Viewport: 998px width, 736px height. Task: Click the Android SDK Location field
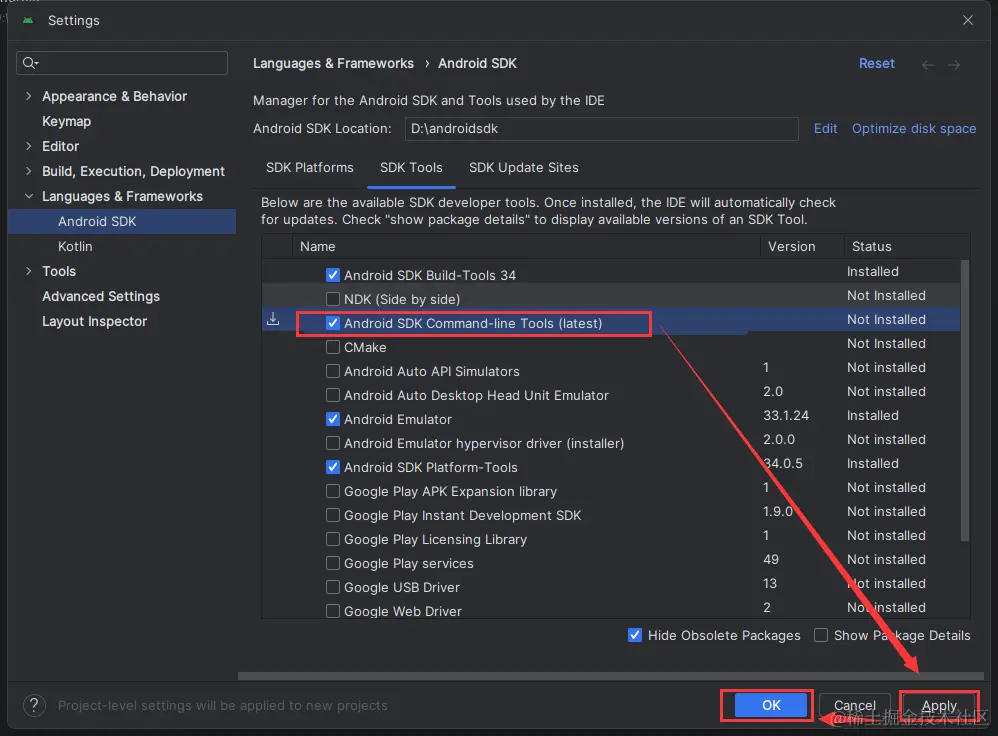[601, 129]
